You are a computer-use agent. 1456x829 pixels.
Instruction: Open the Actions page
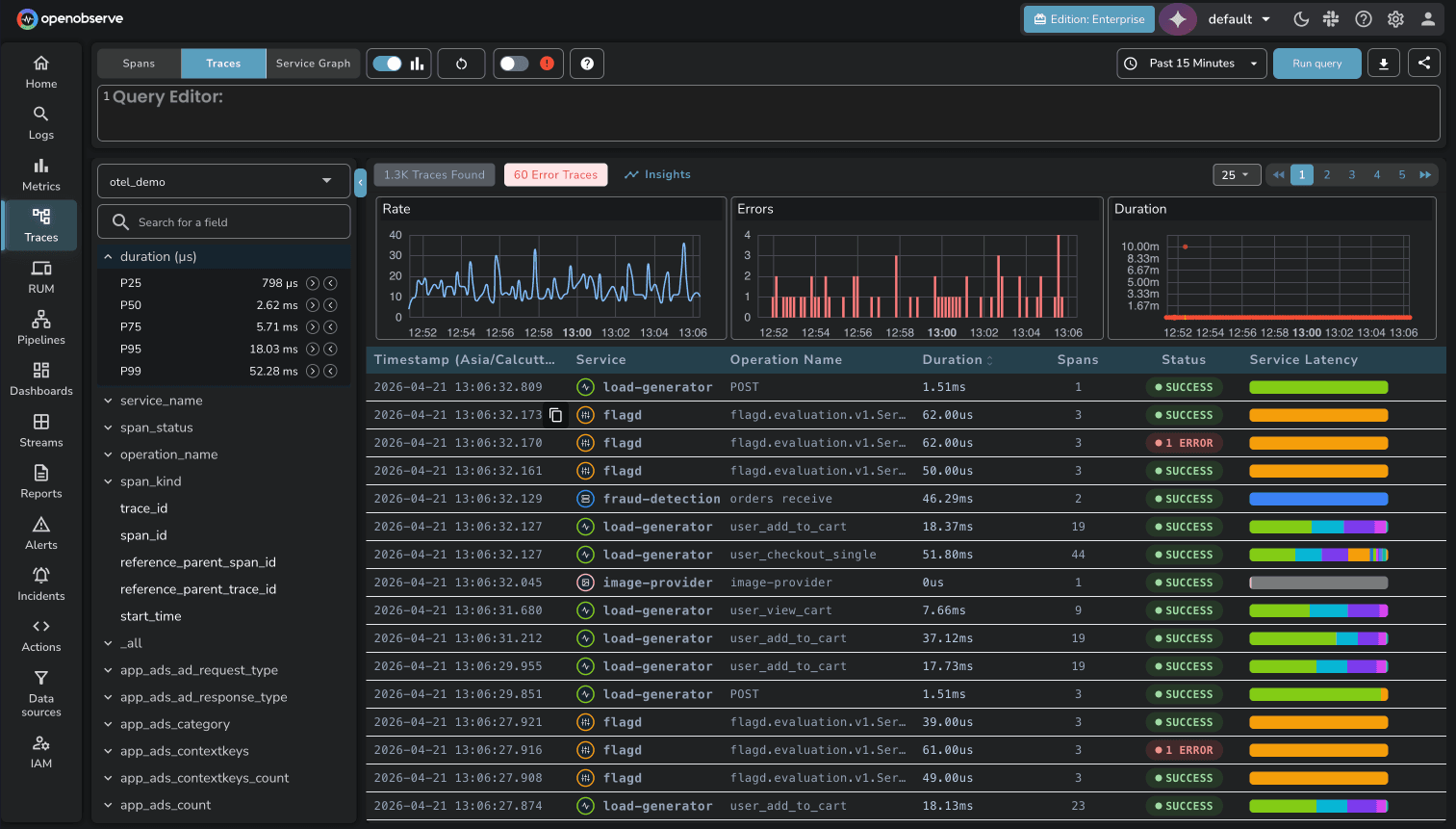pos(40,635)
